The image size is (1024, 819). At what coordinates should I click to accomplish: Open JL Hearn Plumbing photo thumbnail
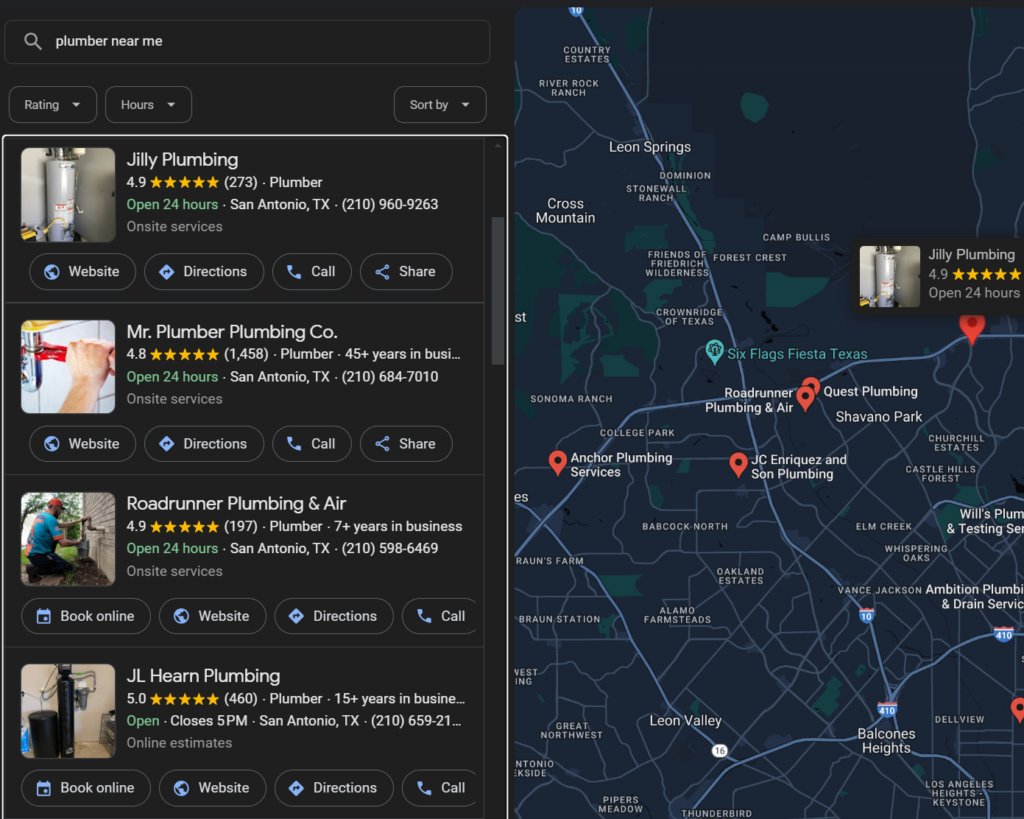click(68, 711)
